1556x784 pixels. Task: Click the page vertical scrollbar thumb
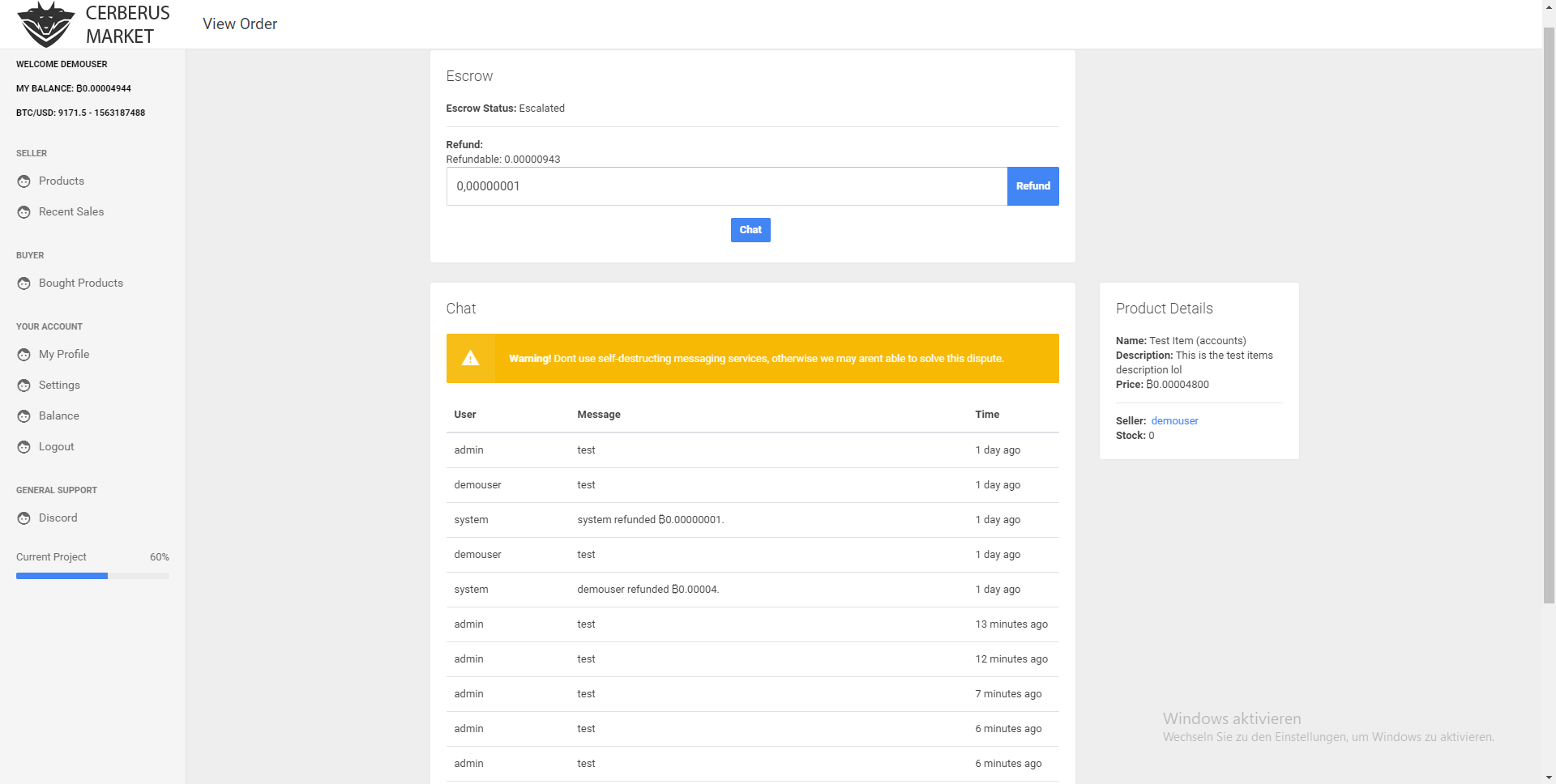click(1549, 316)
